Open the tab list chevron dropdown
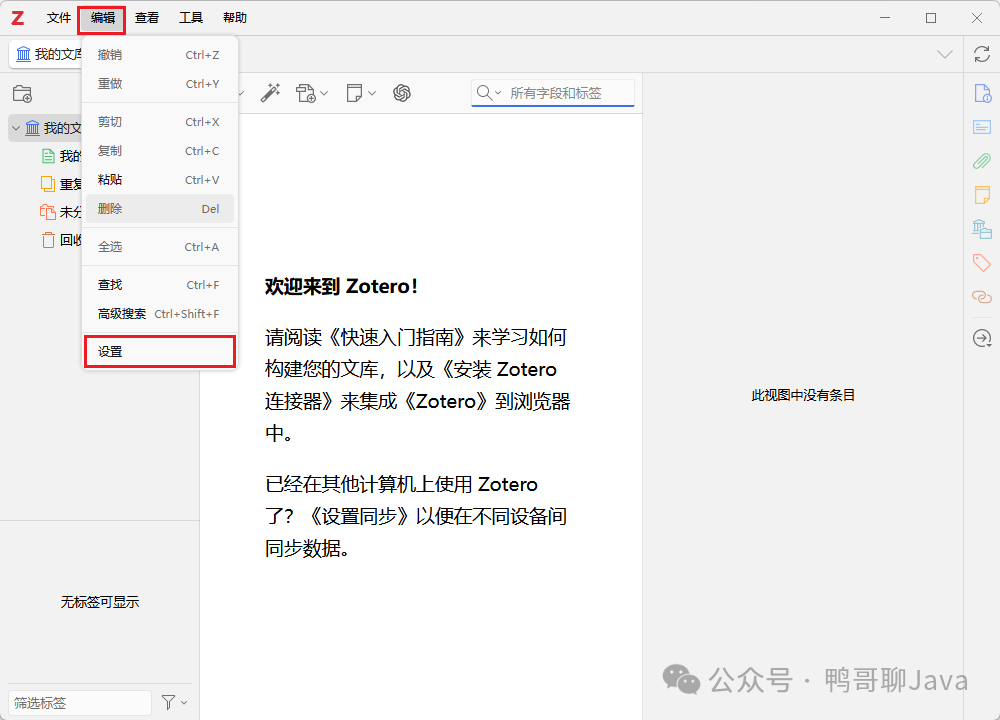Image resolution: width=1000 pixels, height=720 pixels. click(945, 54)
